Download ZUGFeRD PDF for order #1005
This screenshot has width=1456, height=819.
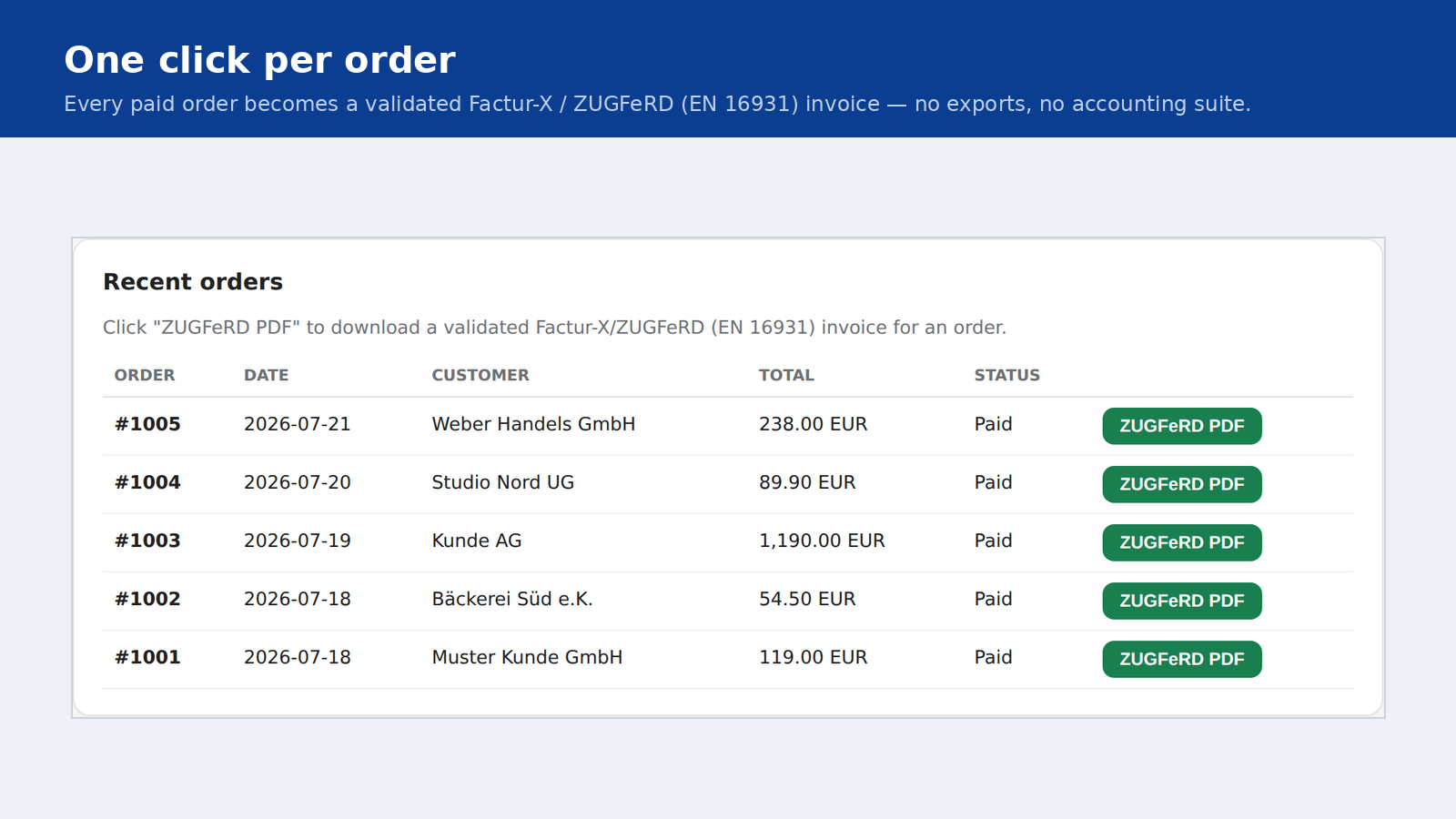pyautogui.click(x=1181, y=426)
